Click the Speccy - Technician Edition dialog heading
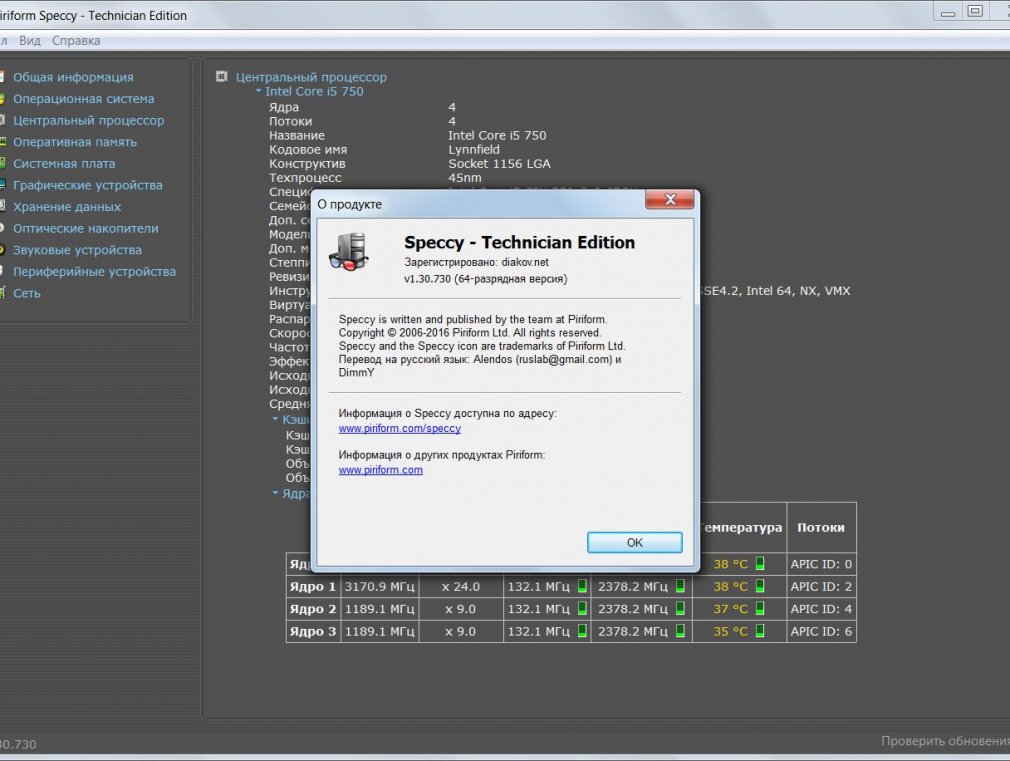 [x=519, y=242]
